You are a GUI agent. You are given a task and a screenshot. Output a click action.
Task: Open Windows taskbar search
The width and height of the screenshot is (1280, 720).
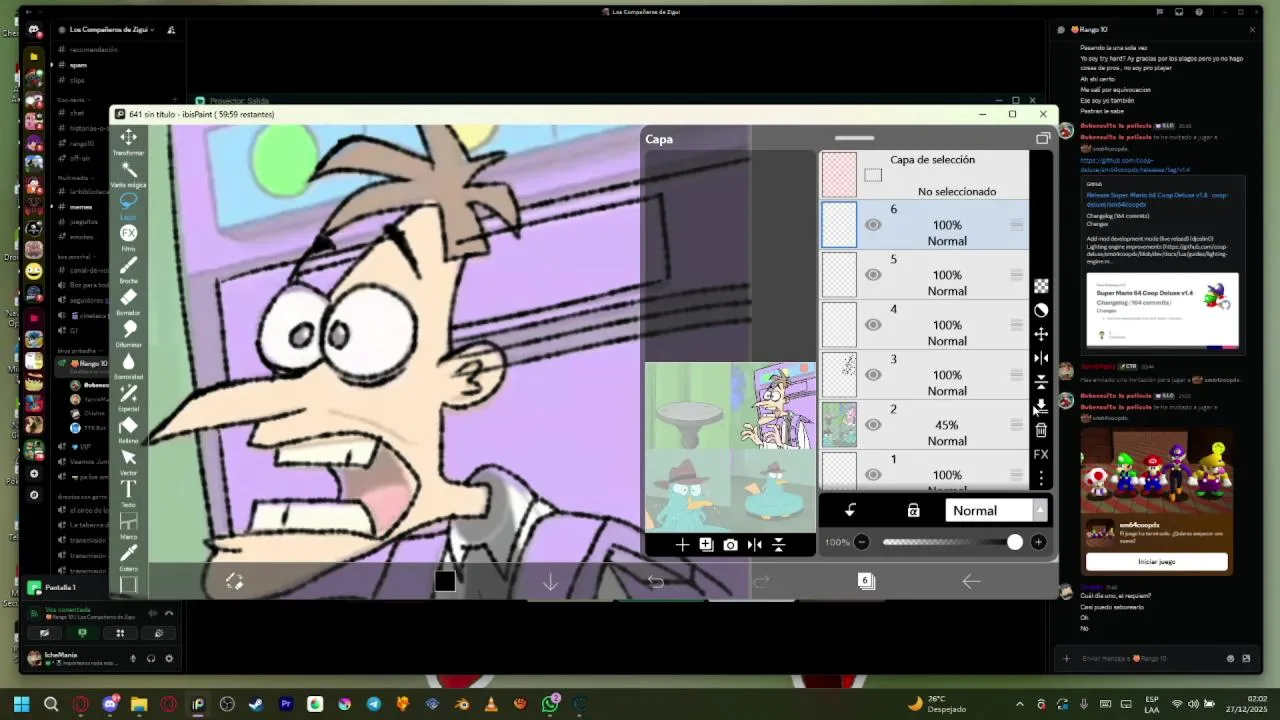[x=51, y=704]
